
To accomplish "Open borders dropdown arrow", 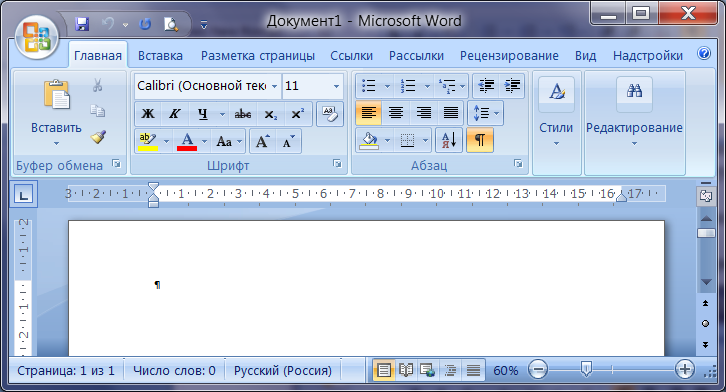I will point(425,140).
